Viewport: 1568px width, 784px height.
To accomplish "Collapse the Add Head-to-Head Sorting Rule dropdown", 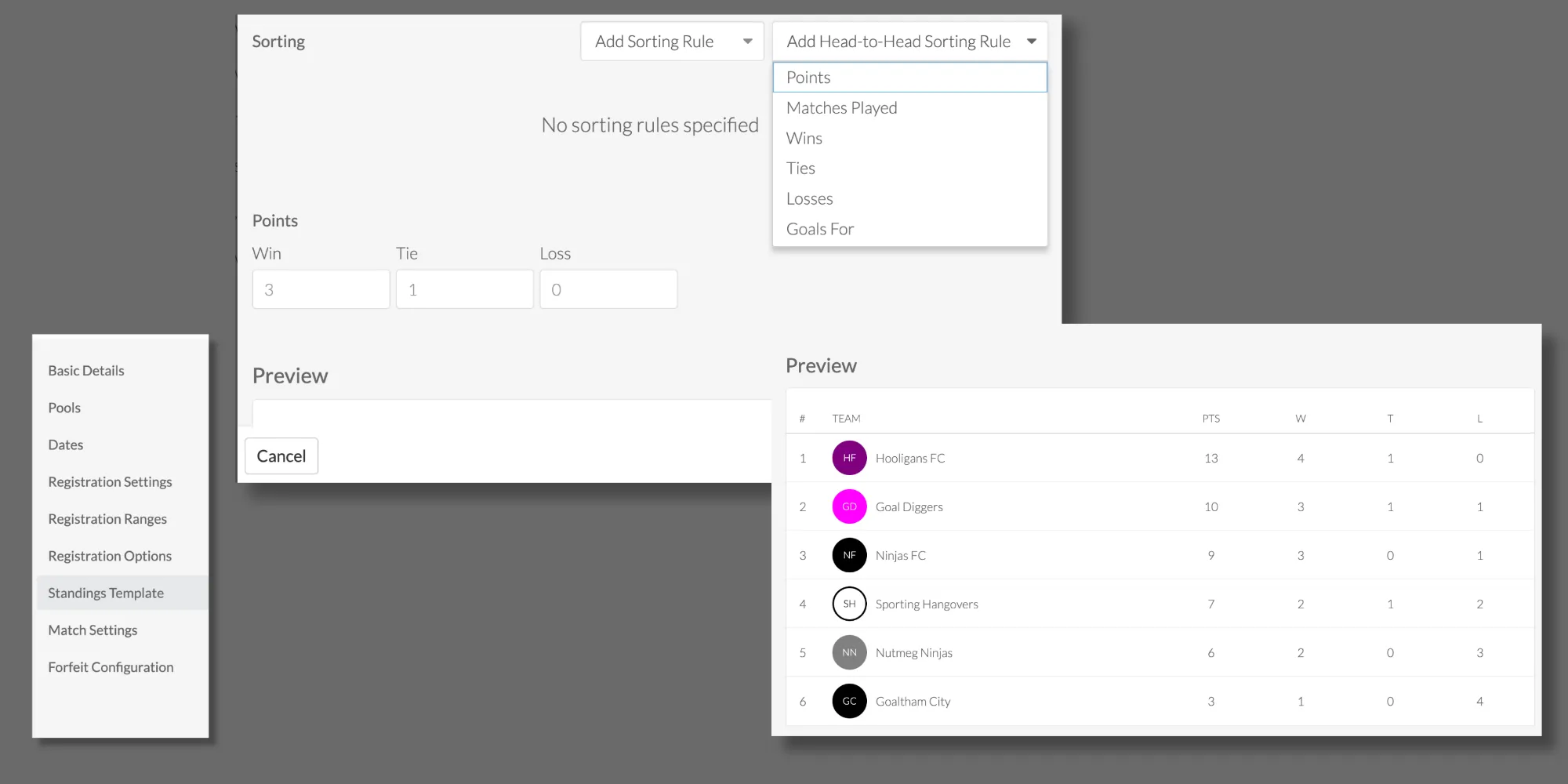I will pyautogui.click(x=909, y=42).
